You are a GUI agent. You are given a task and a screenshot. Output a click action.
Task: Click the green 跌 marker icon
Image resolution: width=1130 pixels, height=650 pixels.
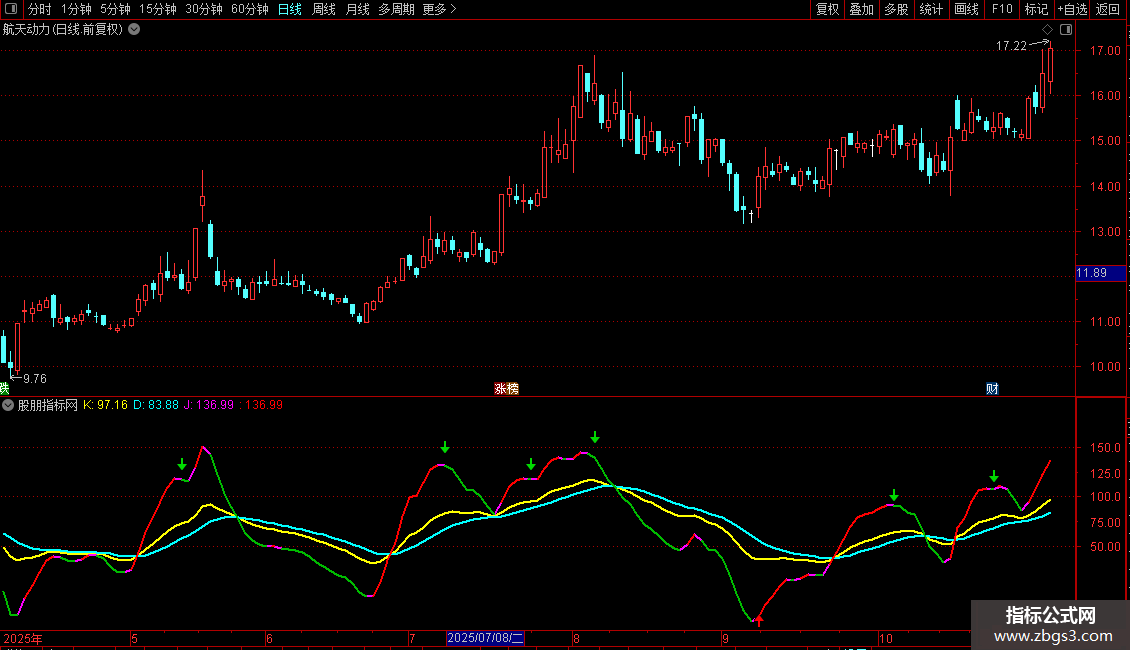[4, 388]
